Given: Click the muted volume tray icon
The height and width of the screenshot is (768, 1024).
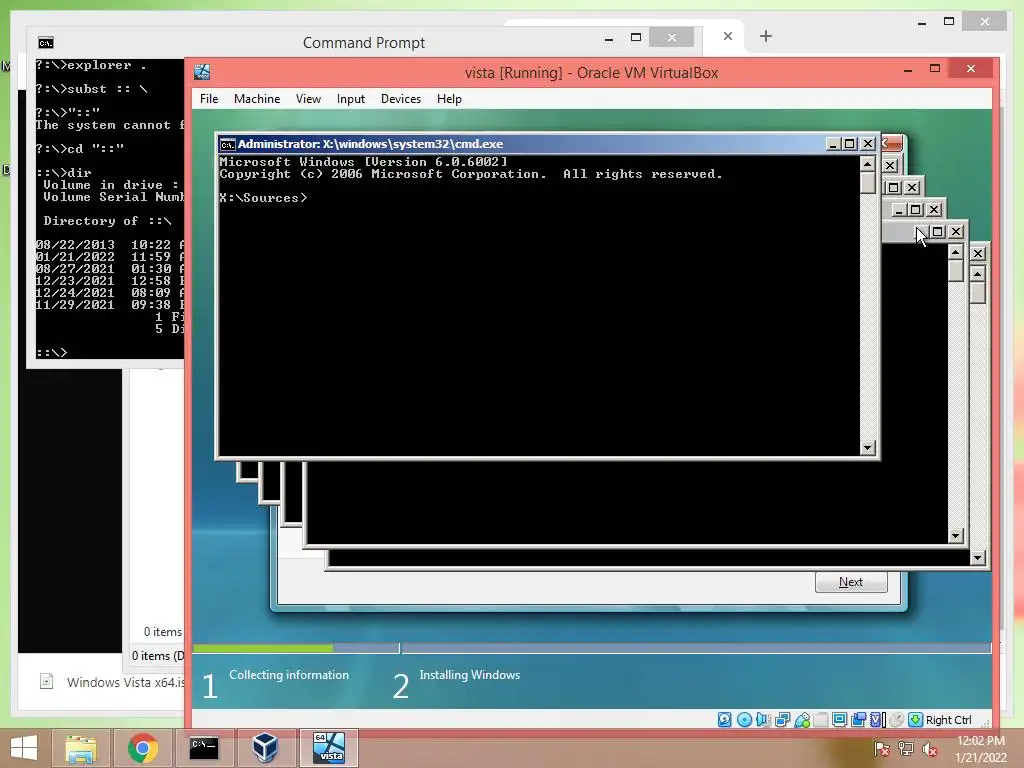Looking at the screenshot, I should point(929,749).
